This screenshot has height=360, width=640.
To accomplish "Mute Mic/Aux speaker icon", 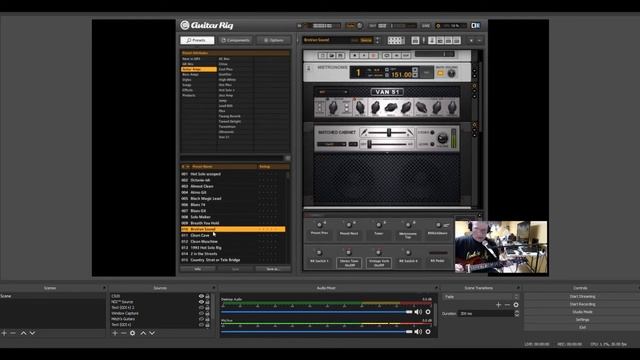I will 418,332.
